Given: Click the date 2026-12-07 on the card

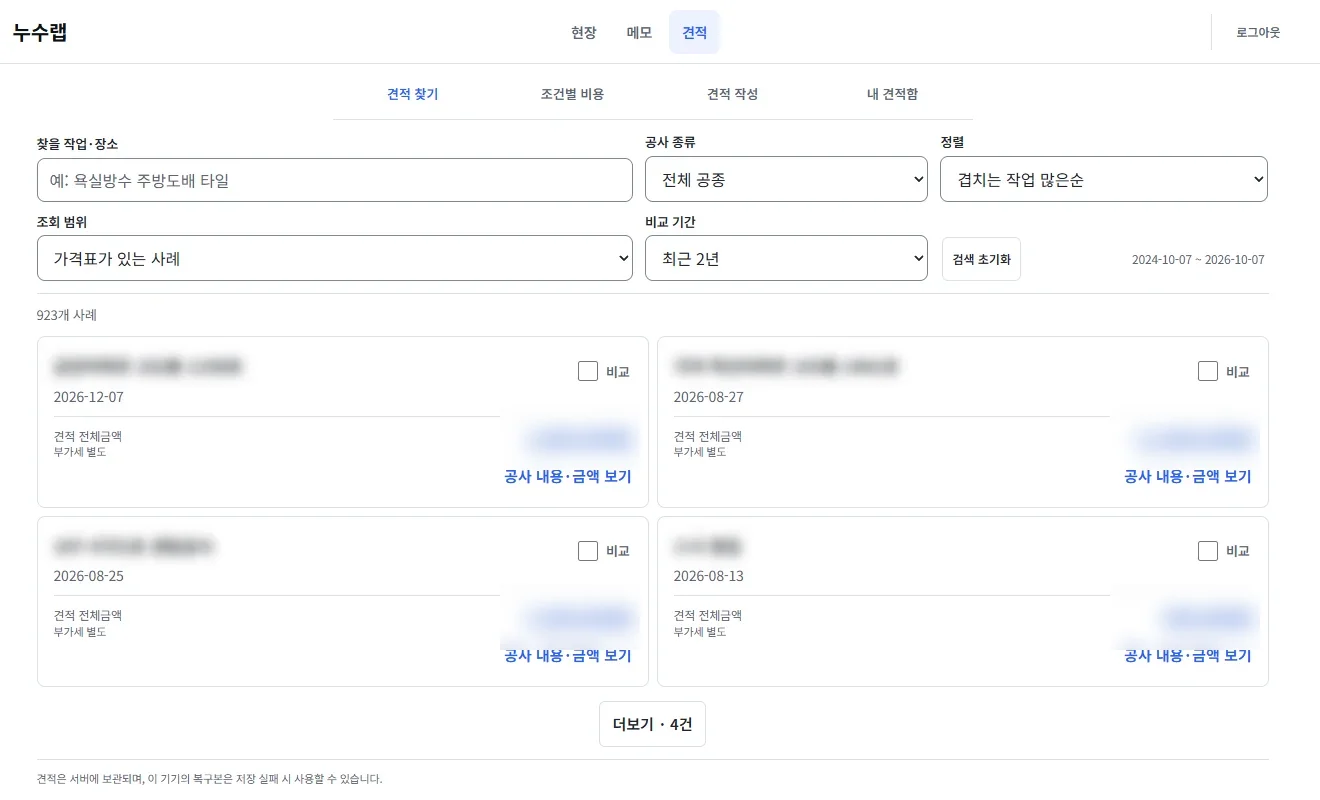Looking at the screenshot, I should tap(89, 397).
